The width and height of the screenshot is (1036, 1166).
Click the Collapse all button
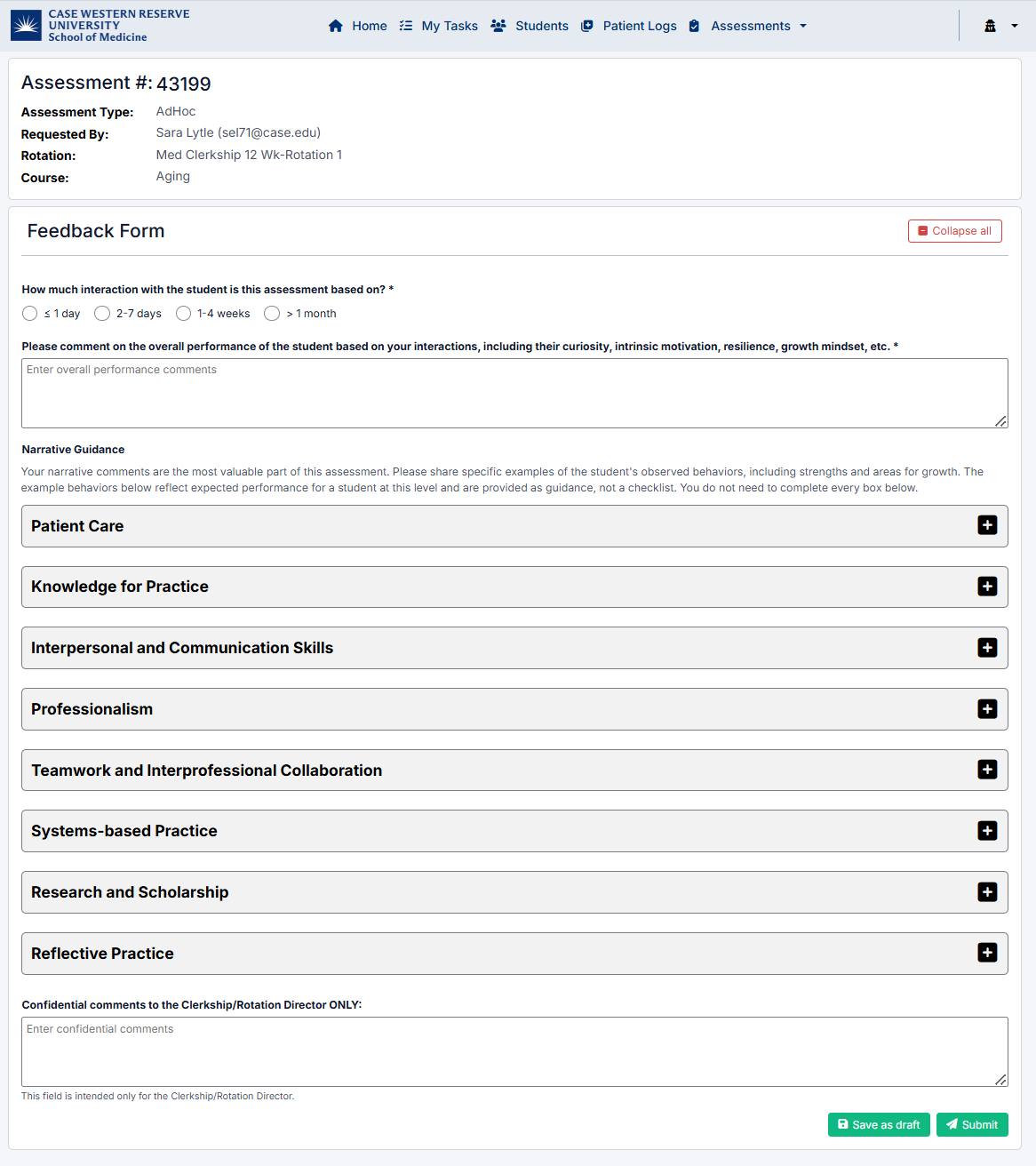pos(955,231)
